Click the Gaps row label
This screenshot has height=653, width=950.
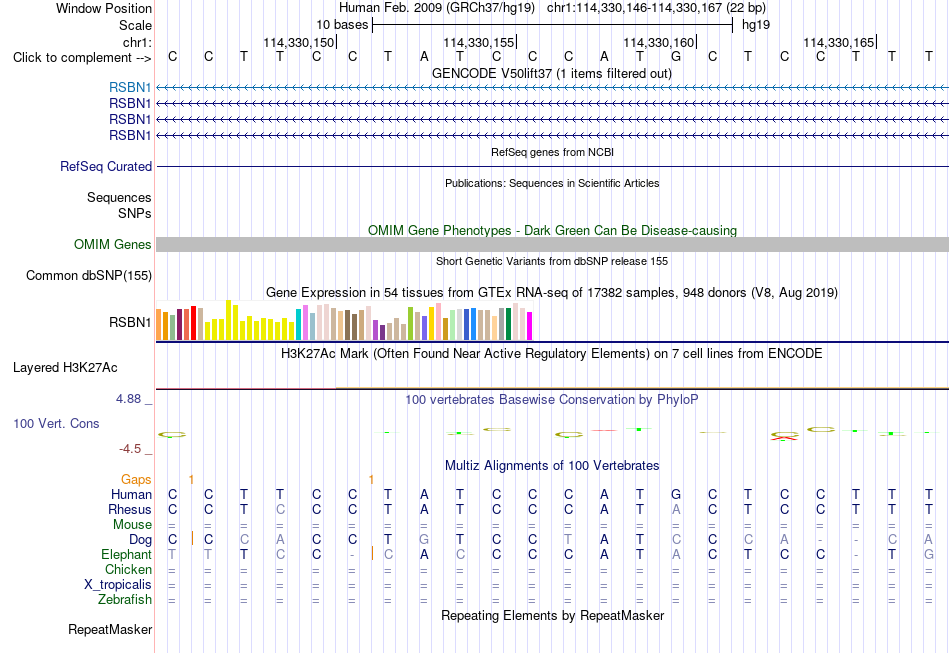click(136, 480)
